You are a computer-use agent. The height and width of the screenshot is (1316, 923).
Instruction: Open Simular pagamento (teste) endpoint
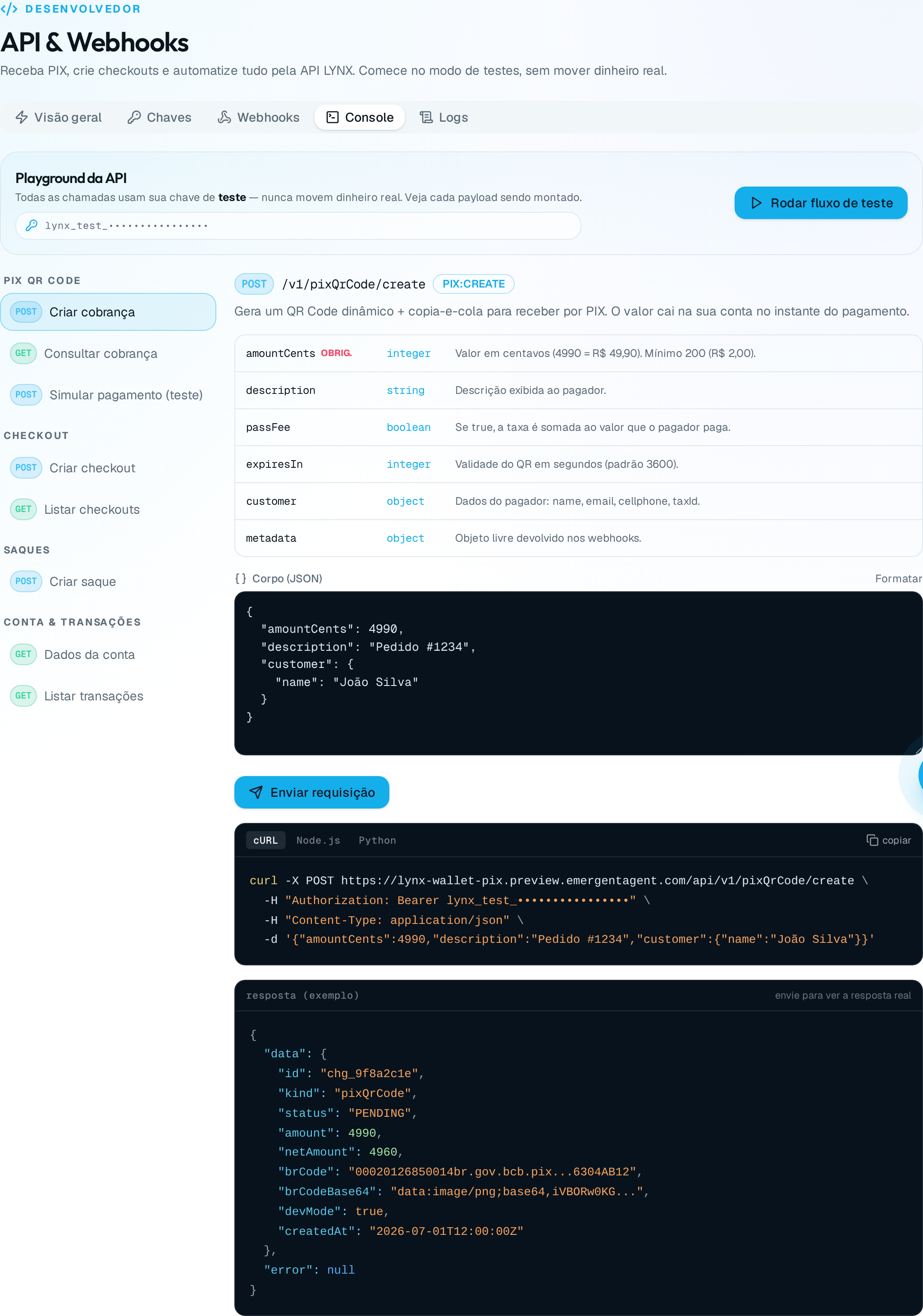coord(108,395)
